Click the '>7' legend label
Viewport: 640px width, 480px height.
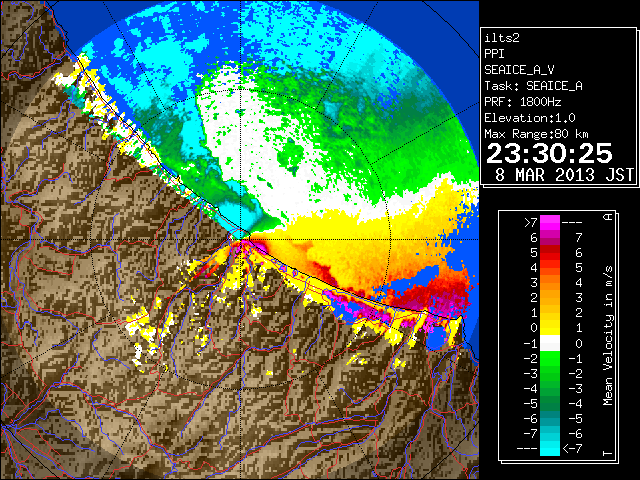(531, 222)
